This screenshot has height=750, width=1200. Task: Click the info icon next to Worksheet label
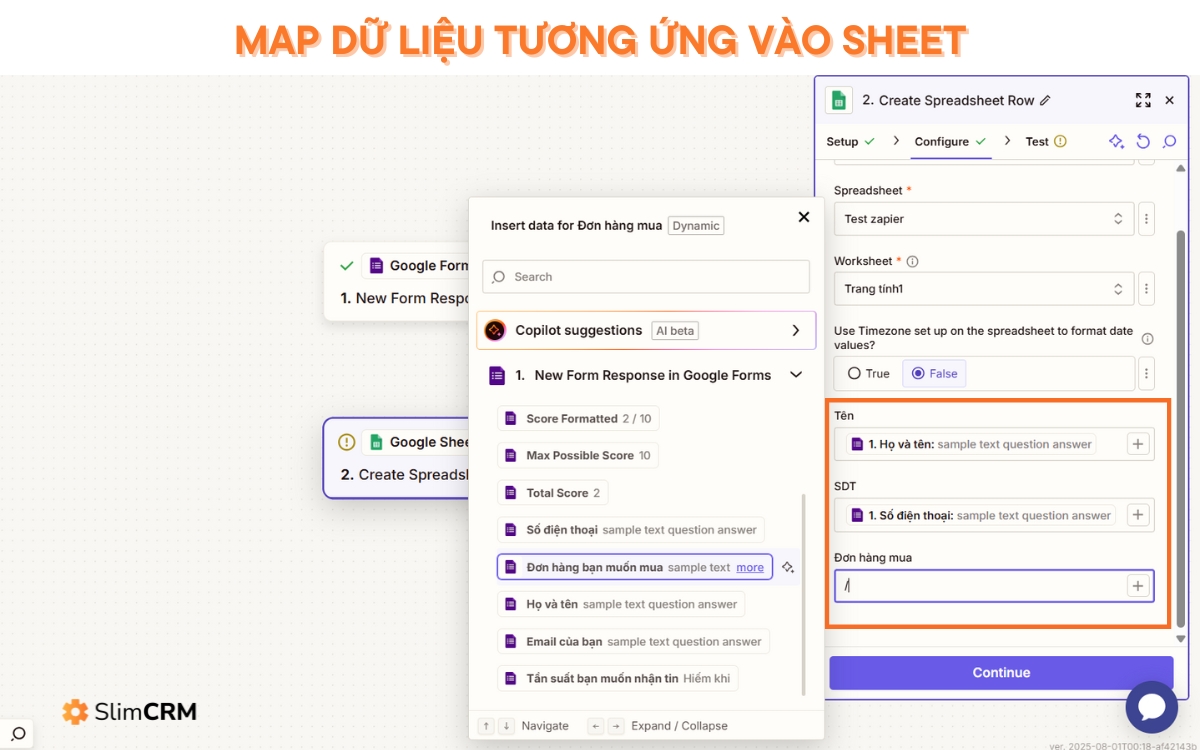912,261
